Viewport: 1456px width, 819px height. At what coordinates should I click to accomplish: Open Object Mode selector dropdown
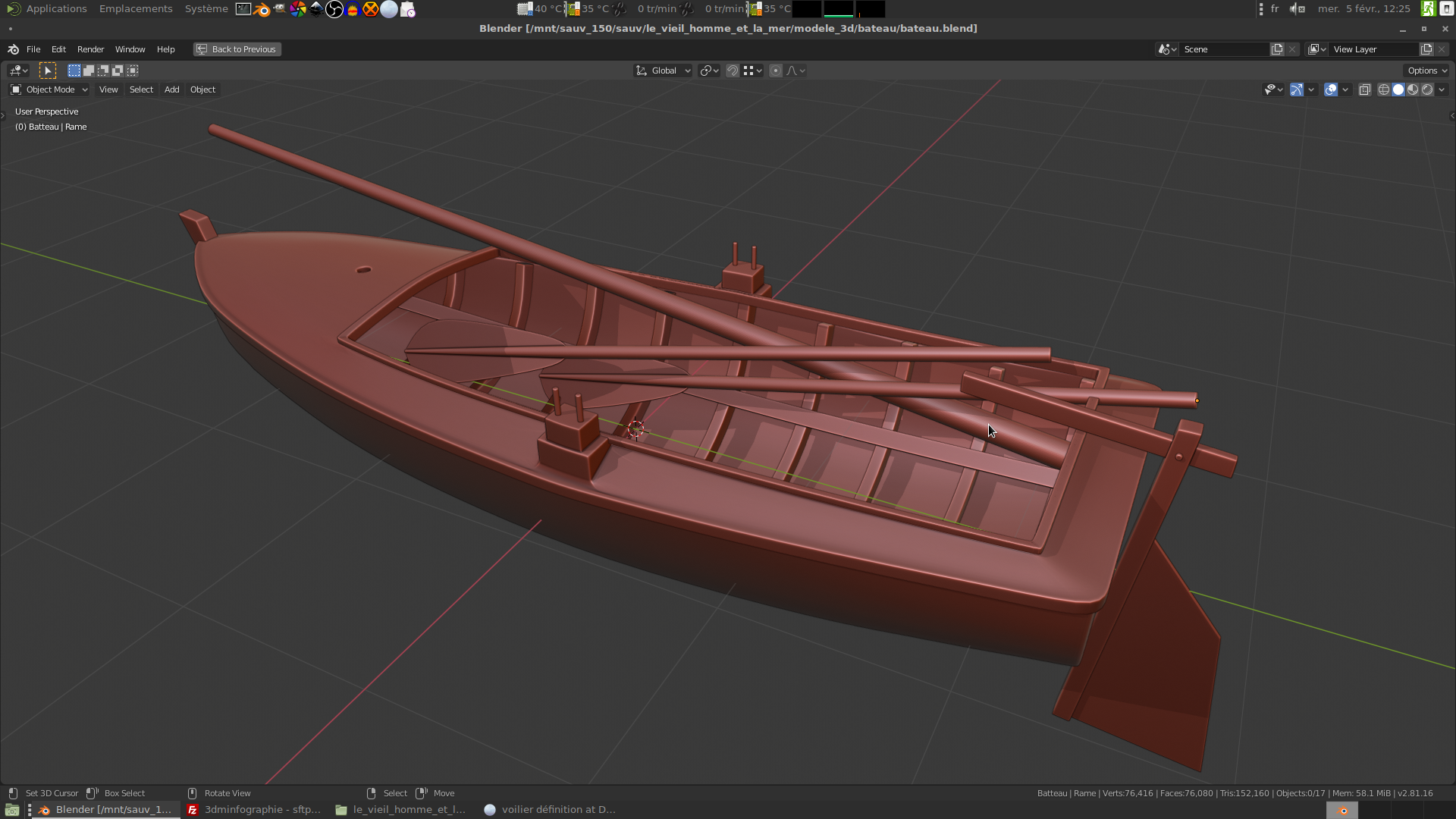[x=49, y=89]
